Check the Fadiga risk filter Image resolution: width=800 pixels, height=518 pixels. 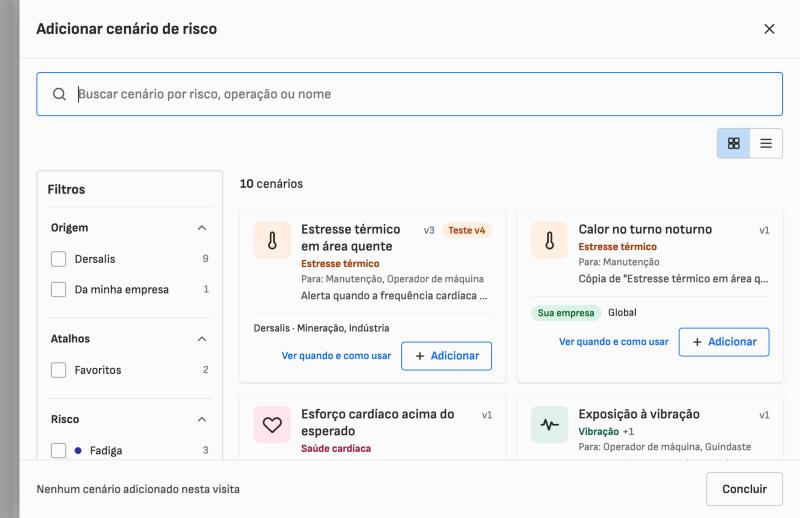click(x=59, y=451)
